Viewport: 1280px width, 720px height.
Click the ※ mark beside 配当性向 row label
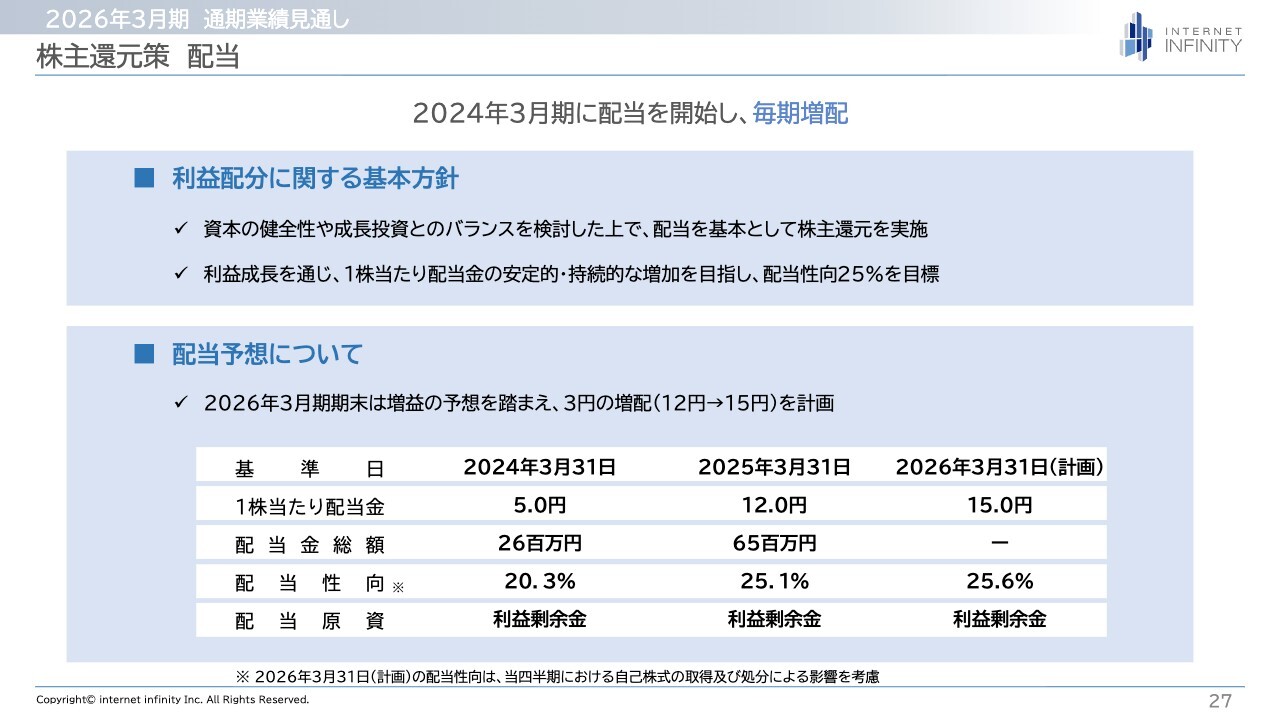pyautogui.click(x=398, y=589)
